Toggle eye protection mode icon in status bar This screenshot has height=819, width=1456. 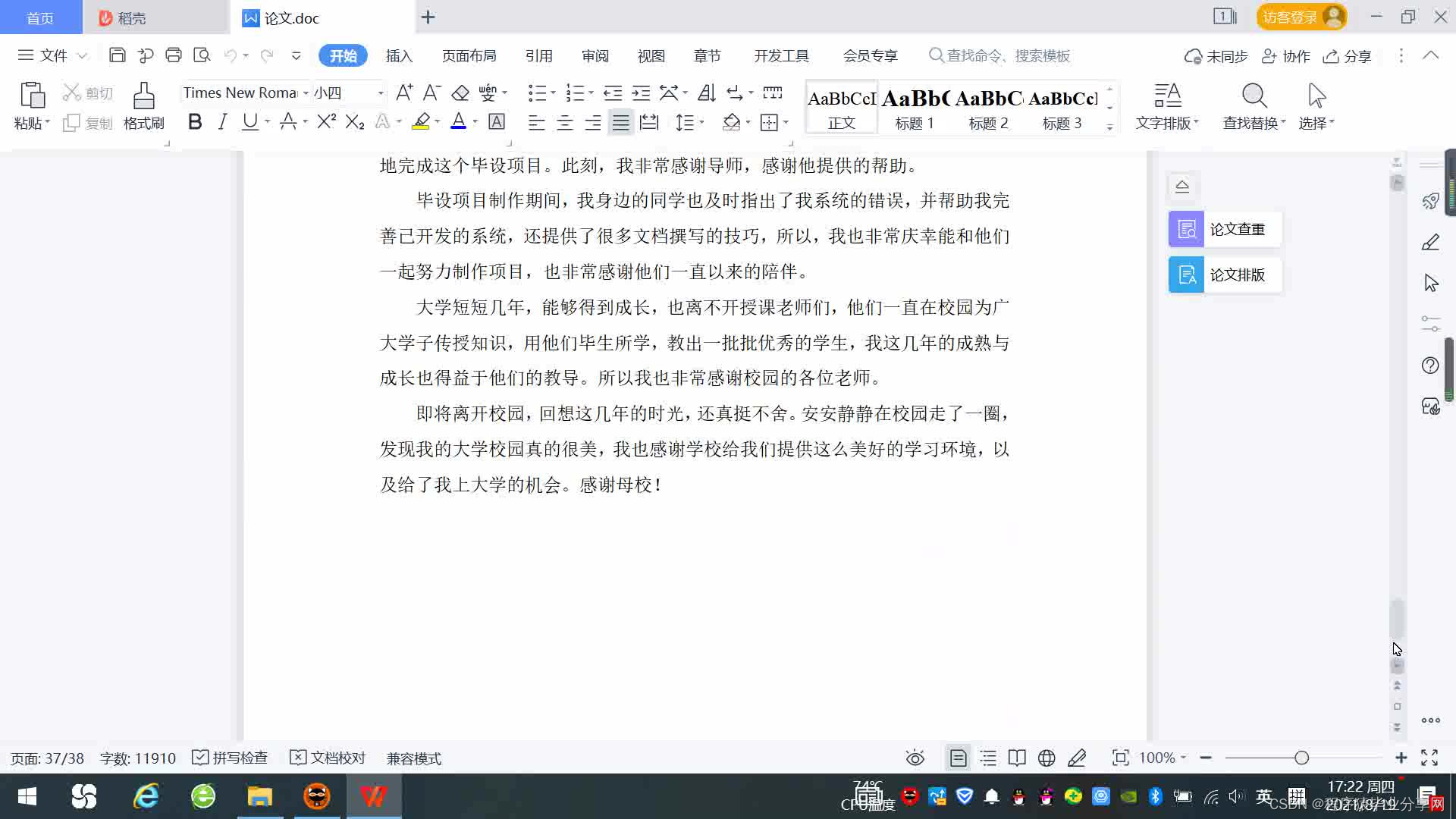(915, 758)
